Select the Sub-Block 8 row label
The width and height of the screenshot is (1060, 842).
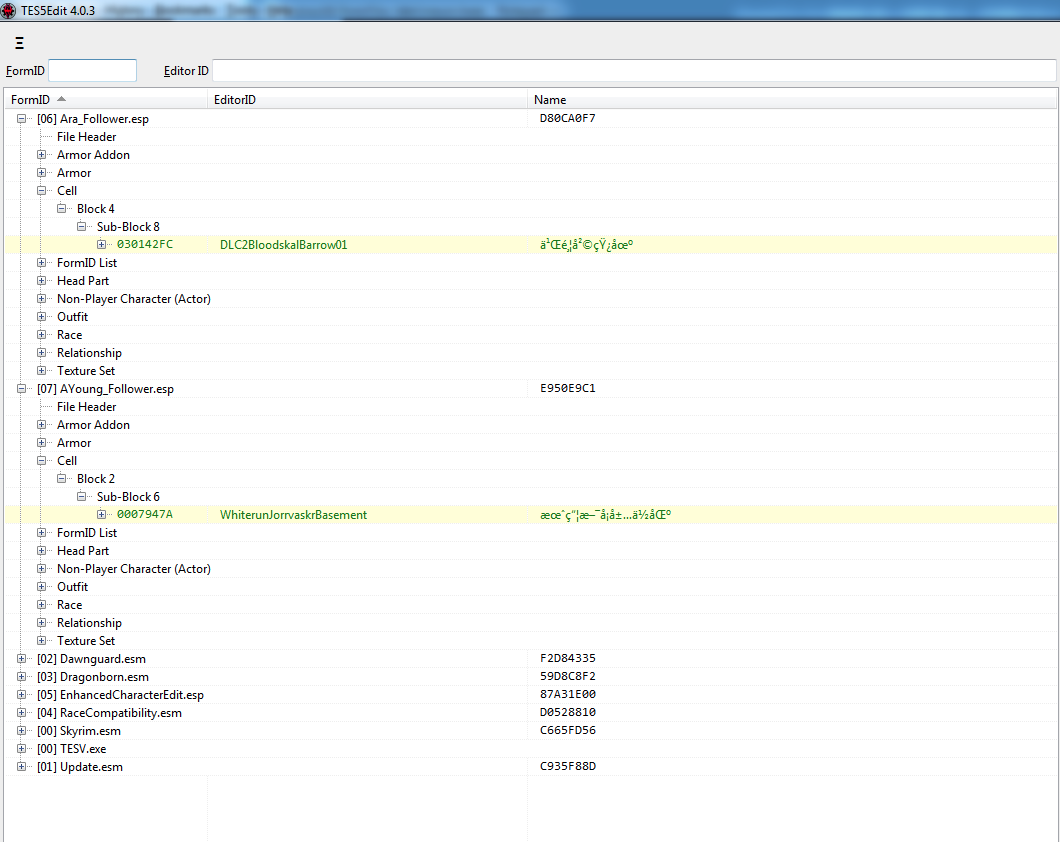point(128,226)
